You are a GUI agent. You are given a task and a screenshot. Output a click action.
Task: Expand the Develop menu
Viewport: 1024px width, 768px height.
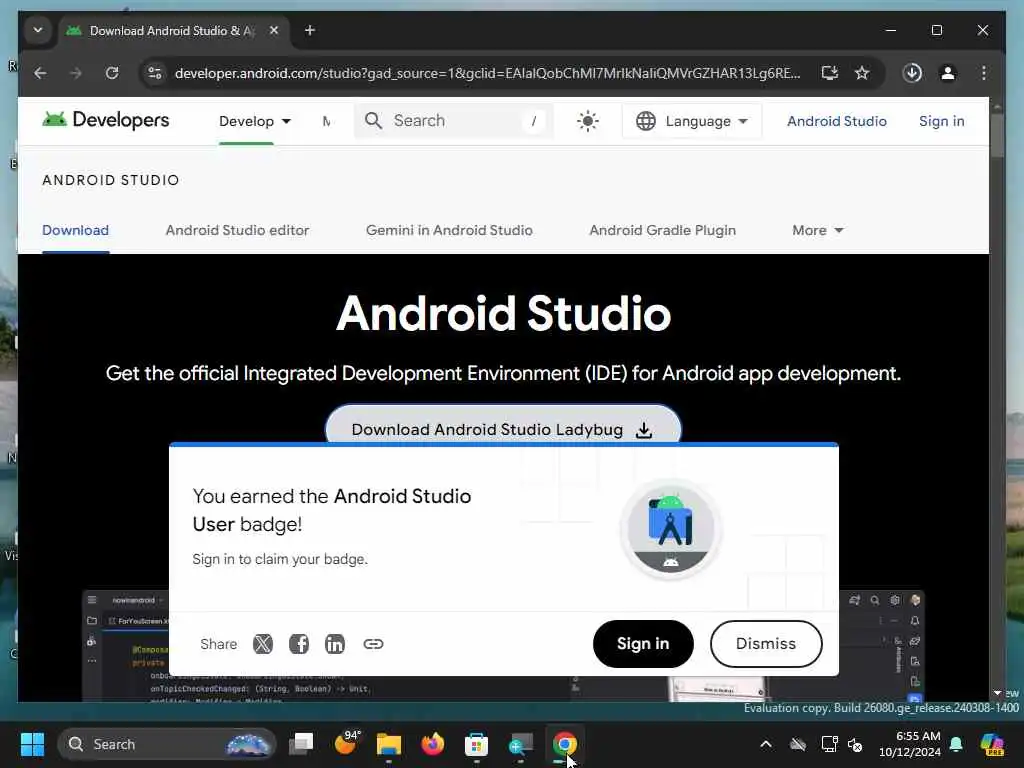click(x=255, y=121)
